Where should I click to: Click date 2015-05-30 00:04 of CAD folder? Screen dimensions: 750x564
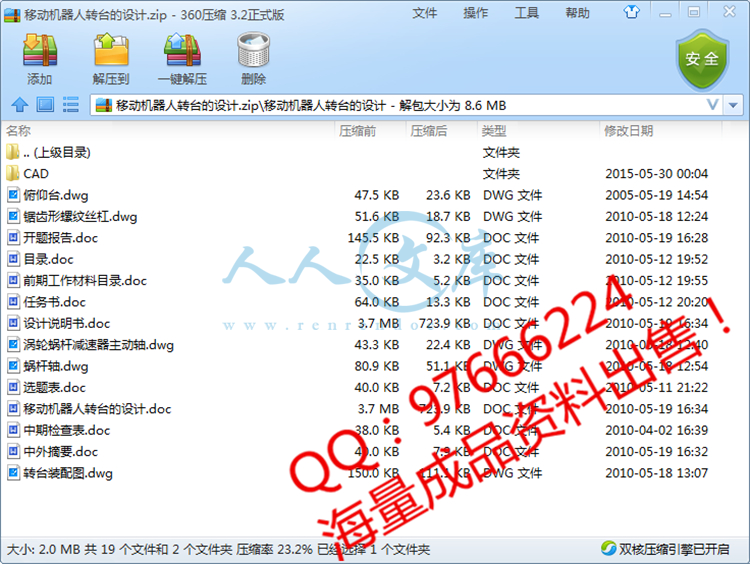point(656,173)
